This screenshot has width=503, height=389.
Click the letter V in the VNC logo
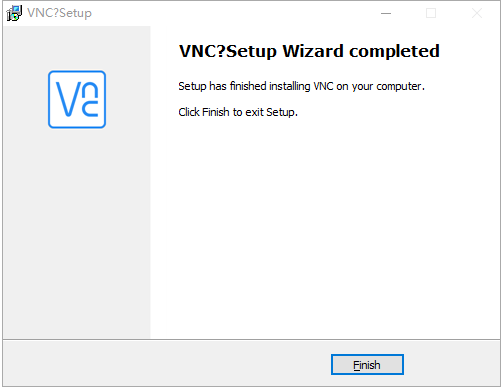[x=64, y=99]
